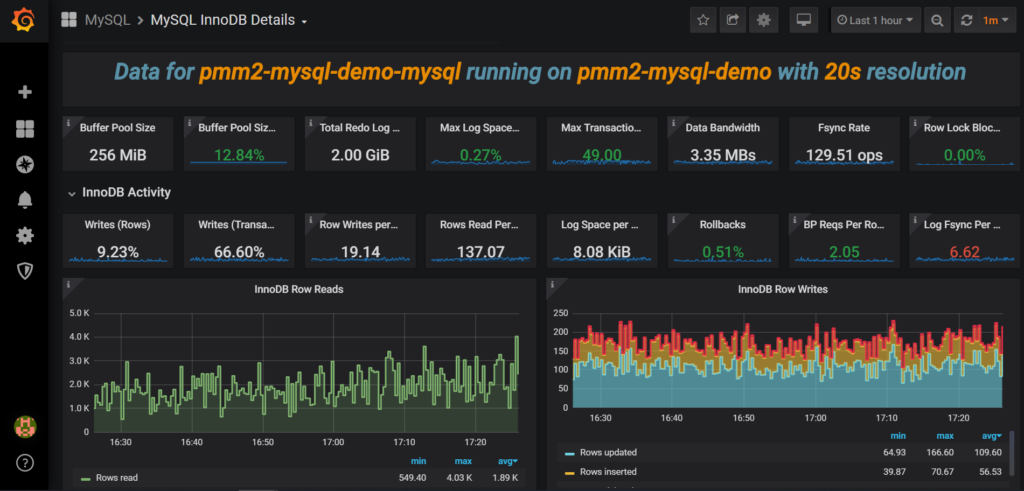Open the 1m refresh interval dropdown

tap(991, 20)
